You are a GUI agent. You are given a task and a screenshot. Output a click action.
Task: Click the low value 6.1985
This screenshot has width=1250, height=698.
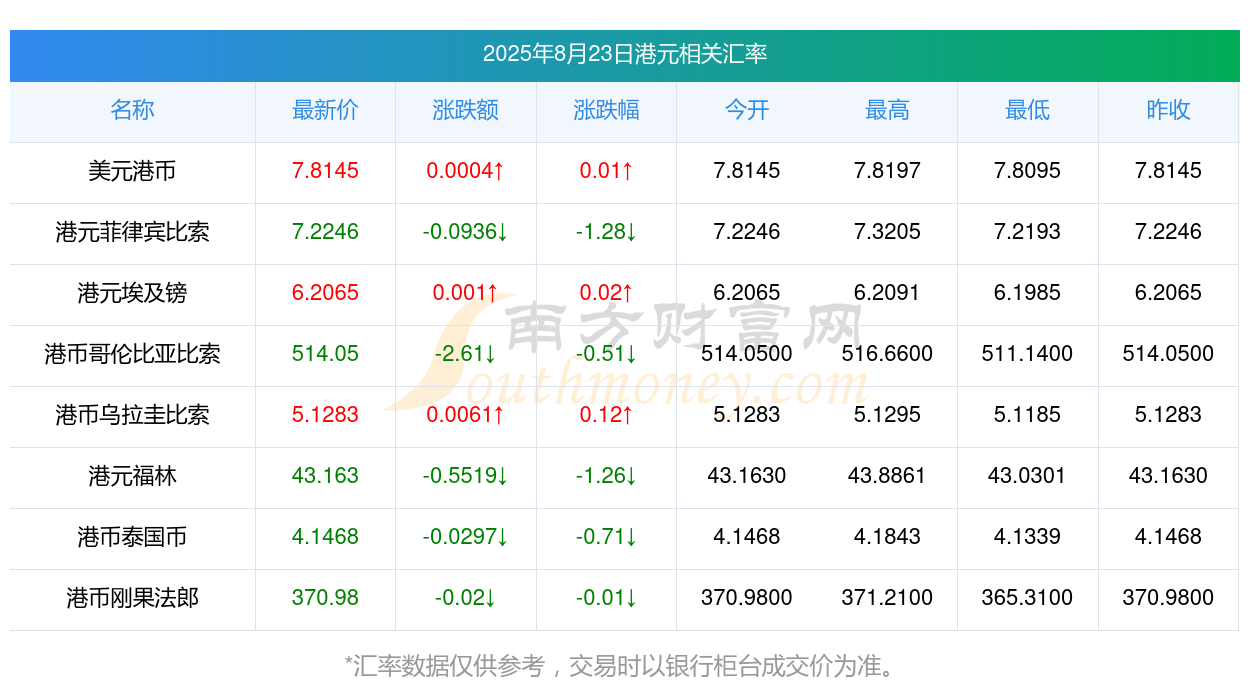[1028, 293]
